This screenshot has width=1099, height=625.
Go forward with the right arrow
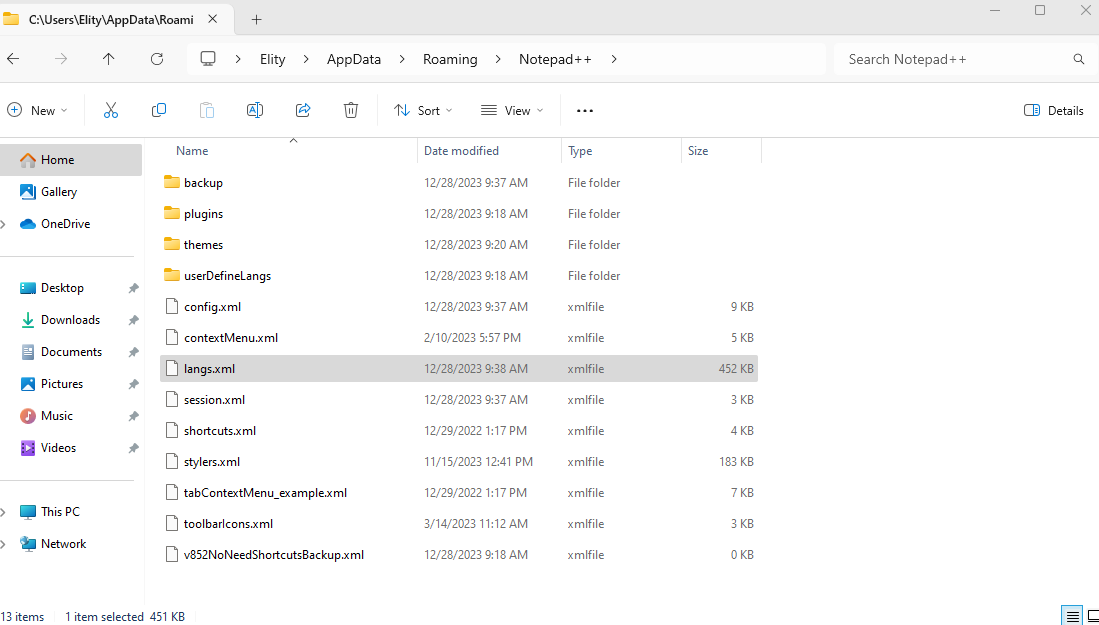61,60
